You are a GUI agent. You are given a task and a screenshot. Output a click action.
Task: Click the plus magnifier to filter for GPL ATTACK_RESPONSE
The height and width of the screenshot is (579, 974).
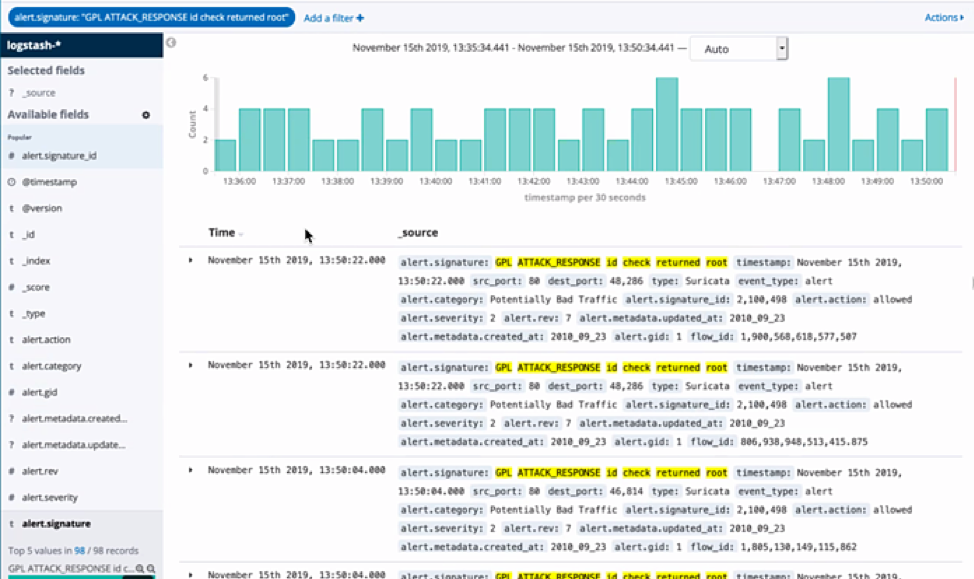tap(140, 568)
